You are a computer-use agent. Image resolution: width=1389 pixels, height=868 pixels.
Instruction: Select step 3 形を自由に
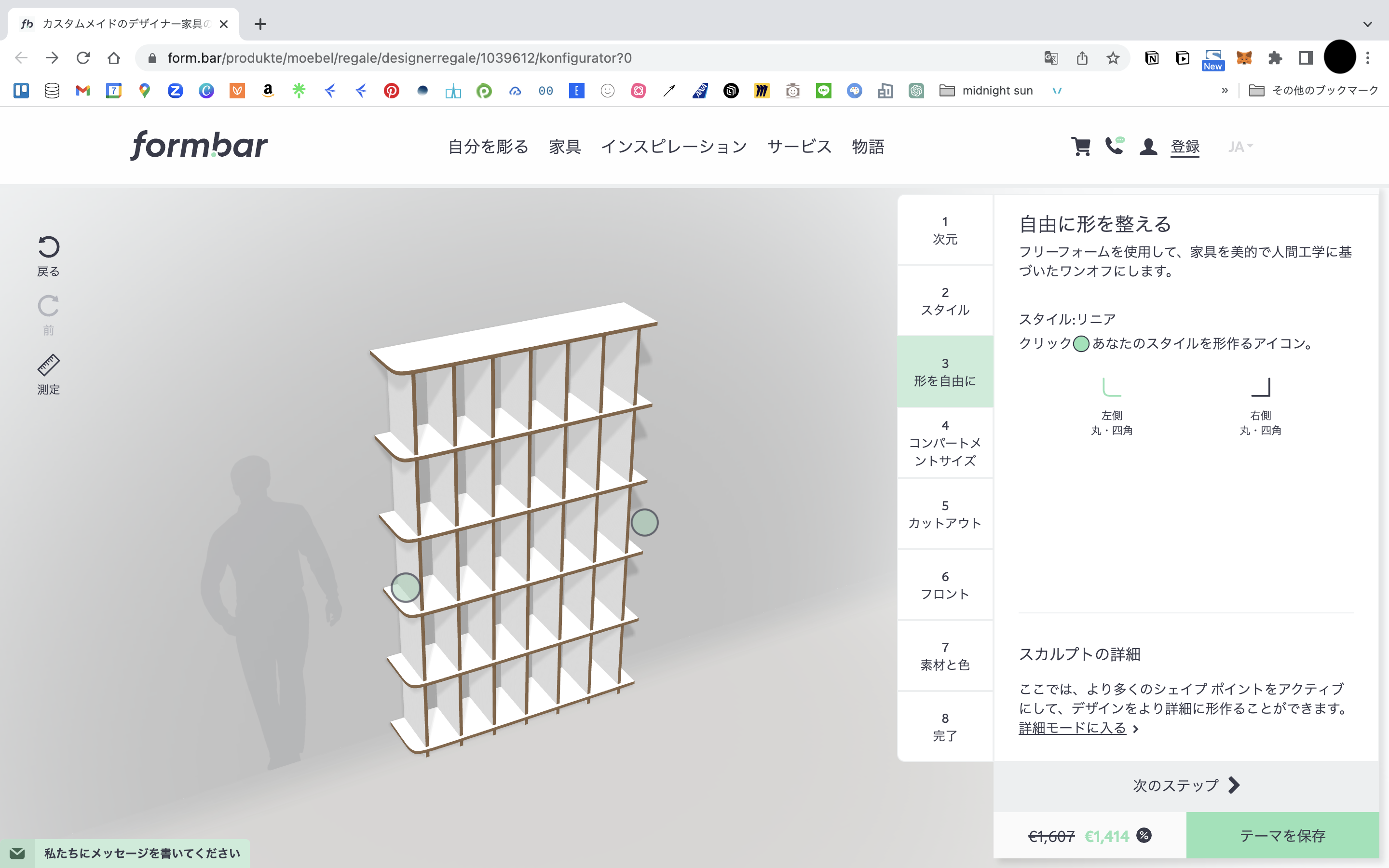[945, 372]
